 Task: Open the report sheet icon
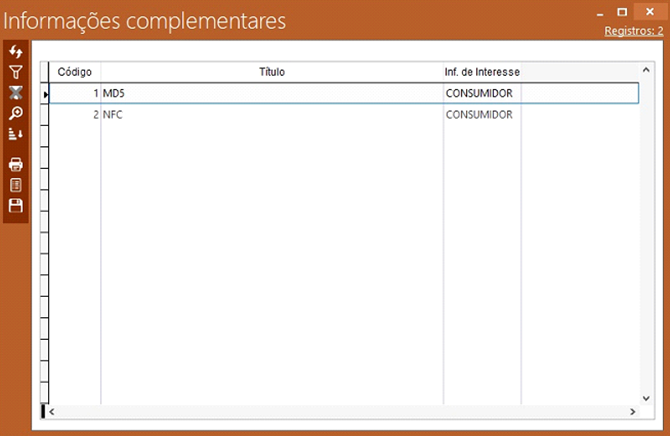pos(16,185)
